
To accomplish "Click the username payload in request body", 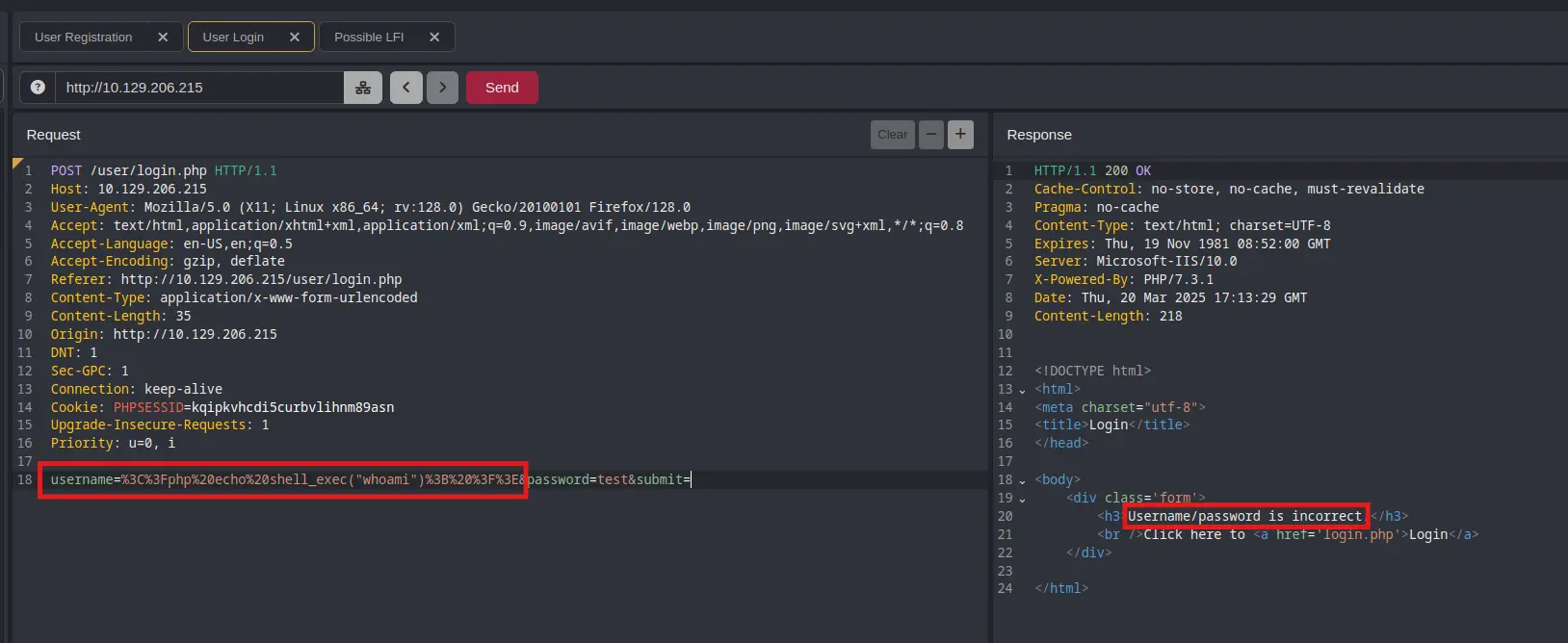I will pos(285,479).
